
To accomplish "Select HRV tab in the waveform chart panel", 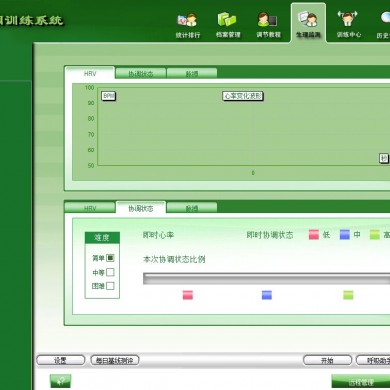I will pos(90,73).
